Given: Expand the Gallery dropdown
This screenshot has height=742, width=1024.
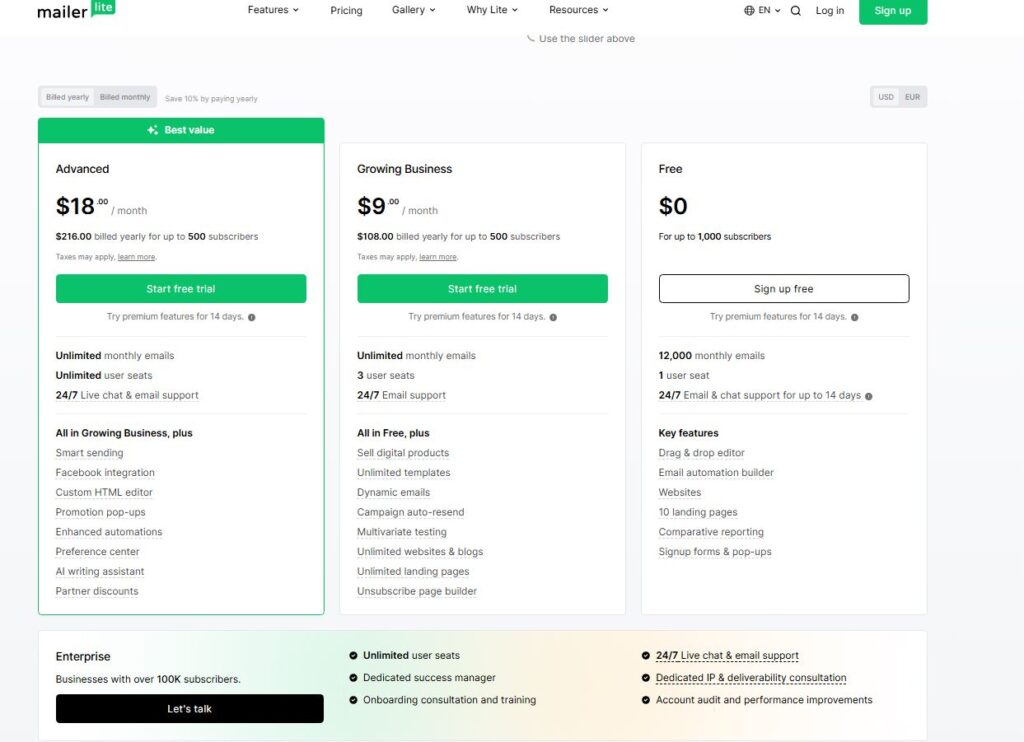Looking at the screenshot, I should point(413,10).
